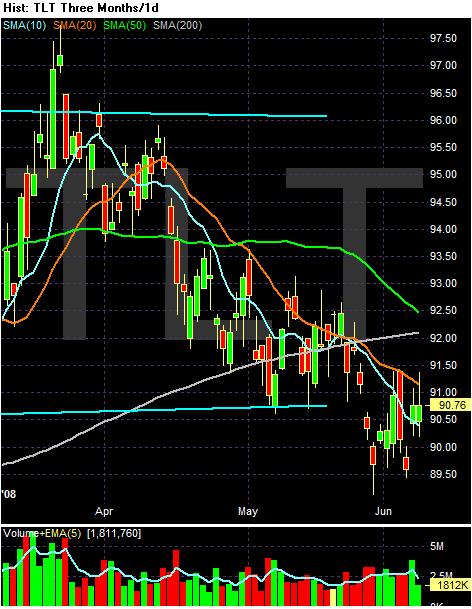The height and width of the screenshot is (609, 472).
Task: Click the 90.00 price axis label
Action: pyautogui.click(x=443, y=447)
